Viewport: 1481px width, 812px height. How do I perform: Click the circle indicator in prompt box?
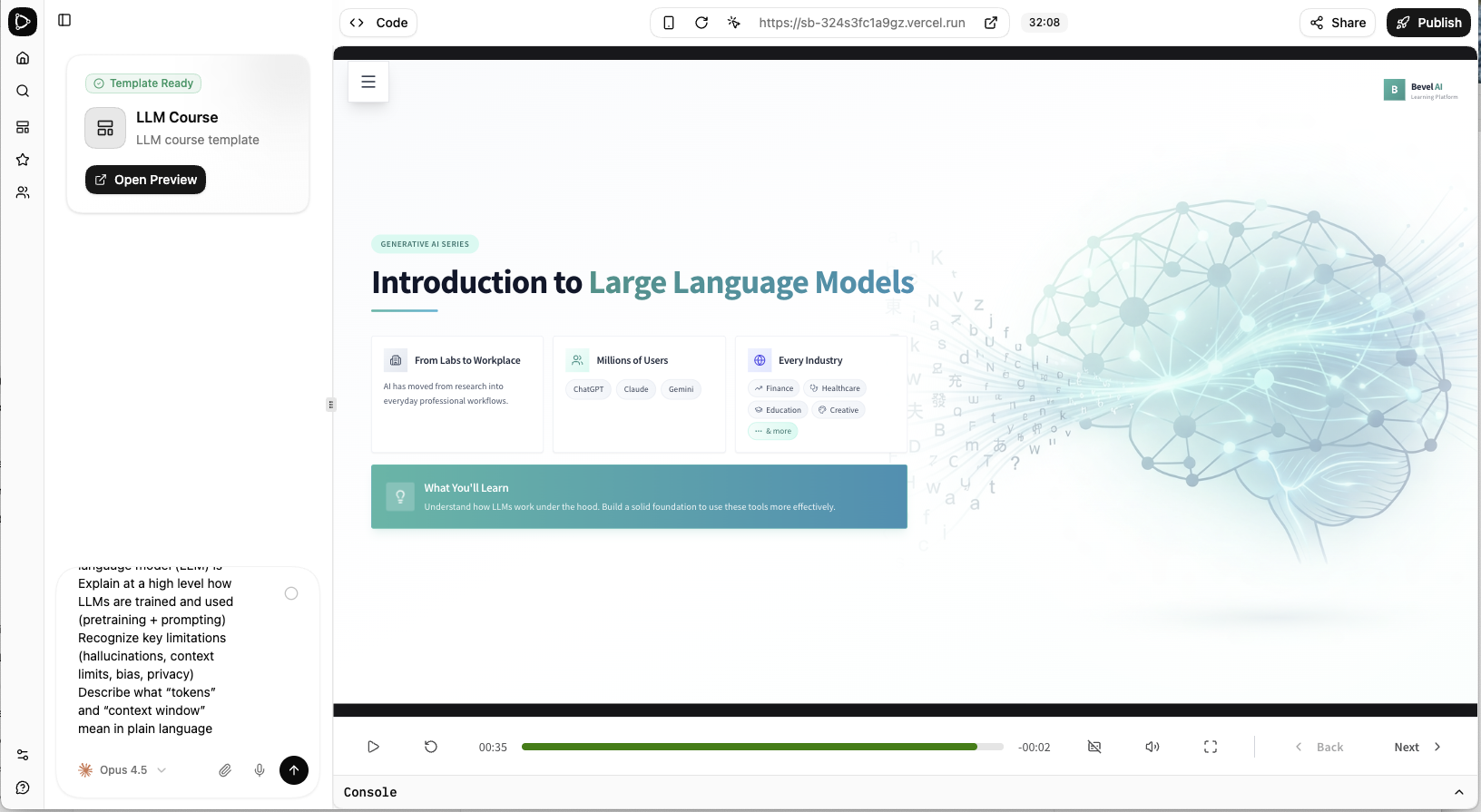pyautogui.click(x=291, y=593)
